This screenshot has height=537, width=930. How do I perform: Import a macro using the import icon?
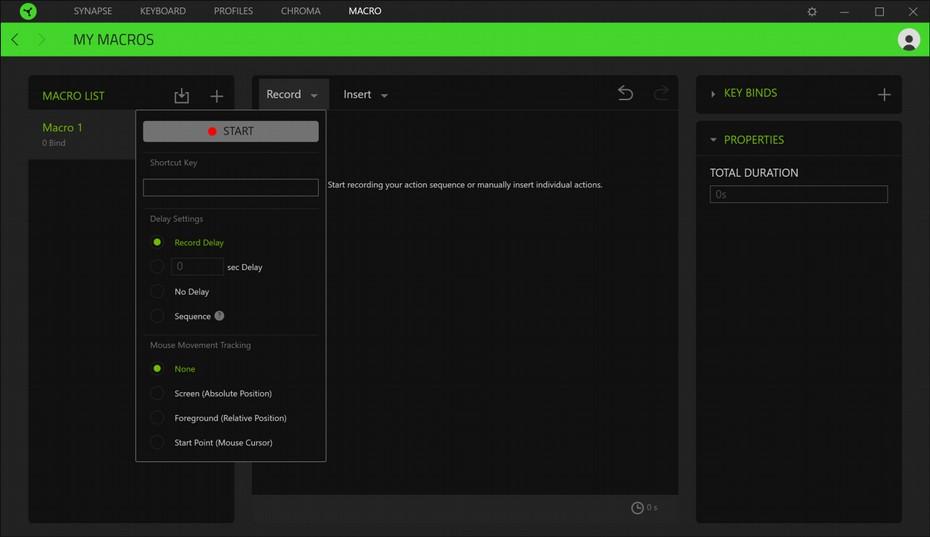point(181,96)
